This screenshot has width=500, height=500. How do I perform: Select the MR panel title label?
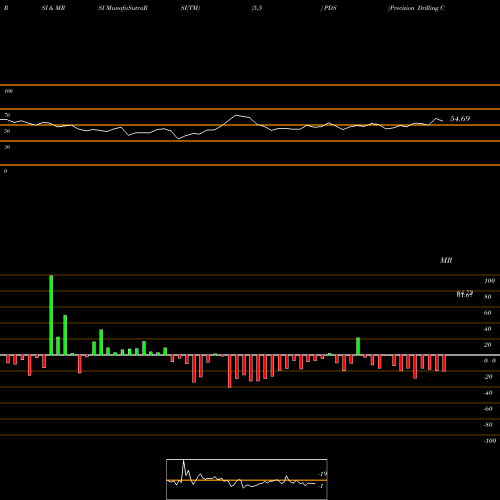446,260
